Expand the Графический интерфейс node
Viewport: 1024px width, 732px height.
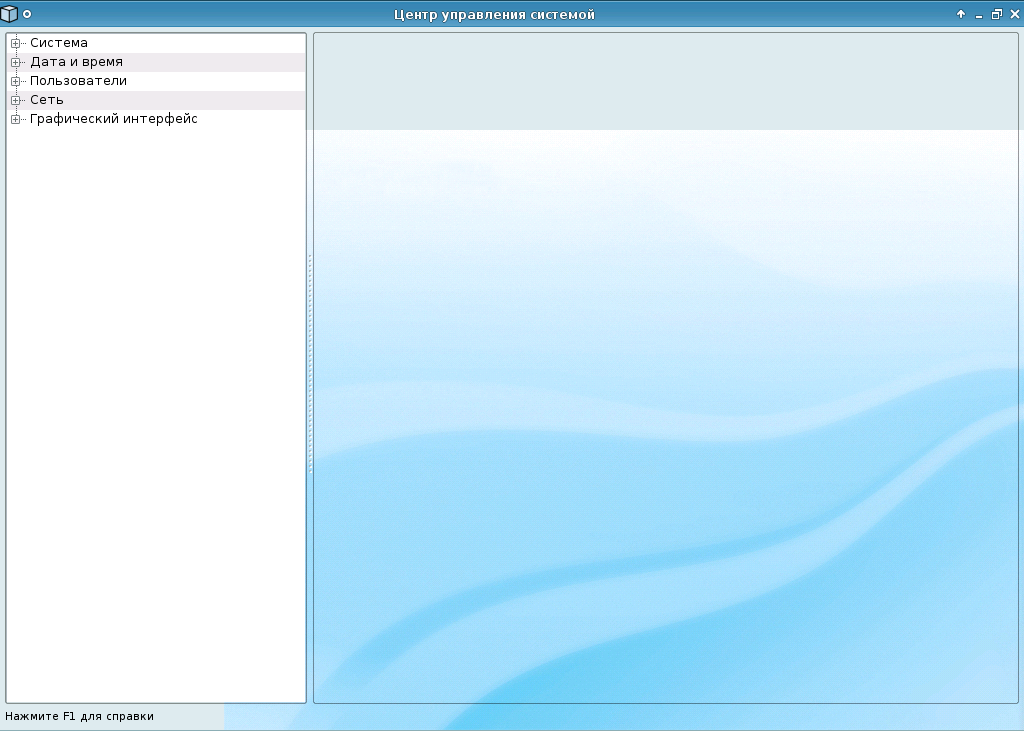coord(15,119)
